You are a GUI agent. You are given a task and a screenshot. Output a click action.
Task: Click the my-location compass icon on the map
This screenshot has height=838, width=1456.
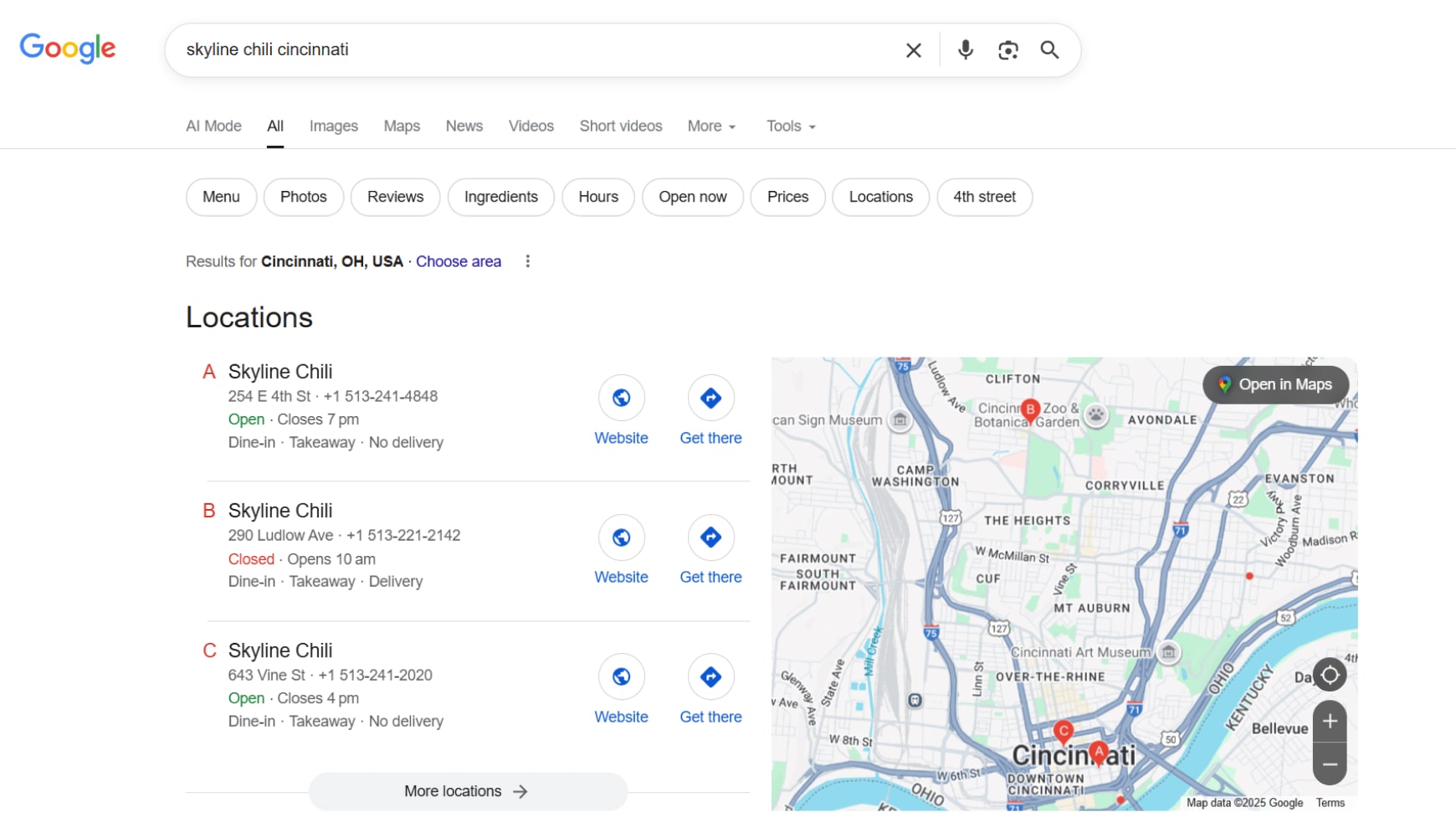click(1330, 674)
